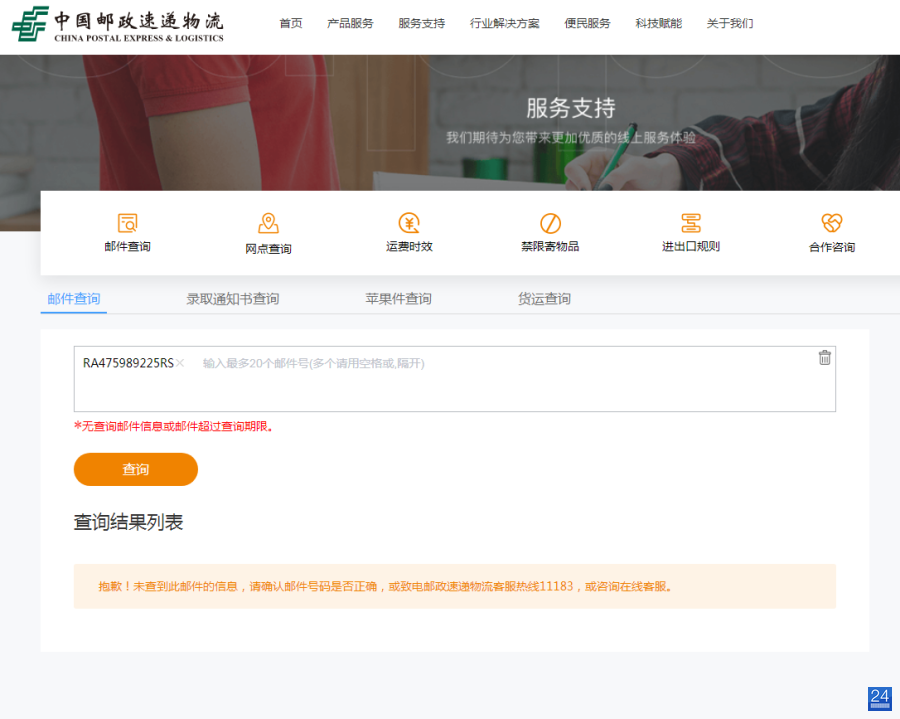
Task: Click the 查询结果列表 heading
Action: (x=128, y=522)
